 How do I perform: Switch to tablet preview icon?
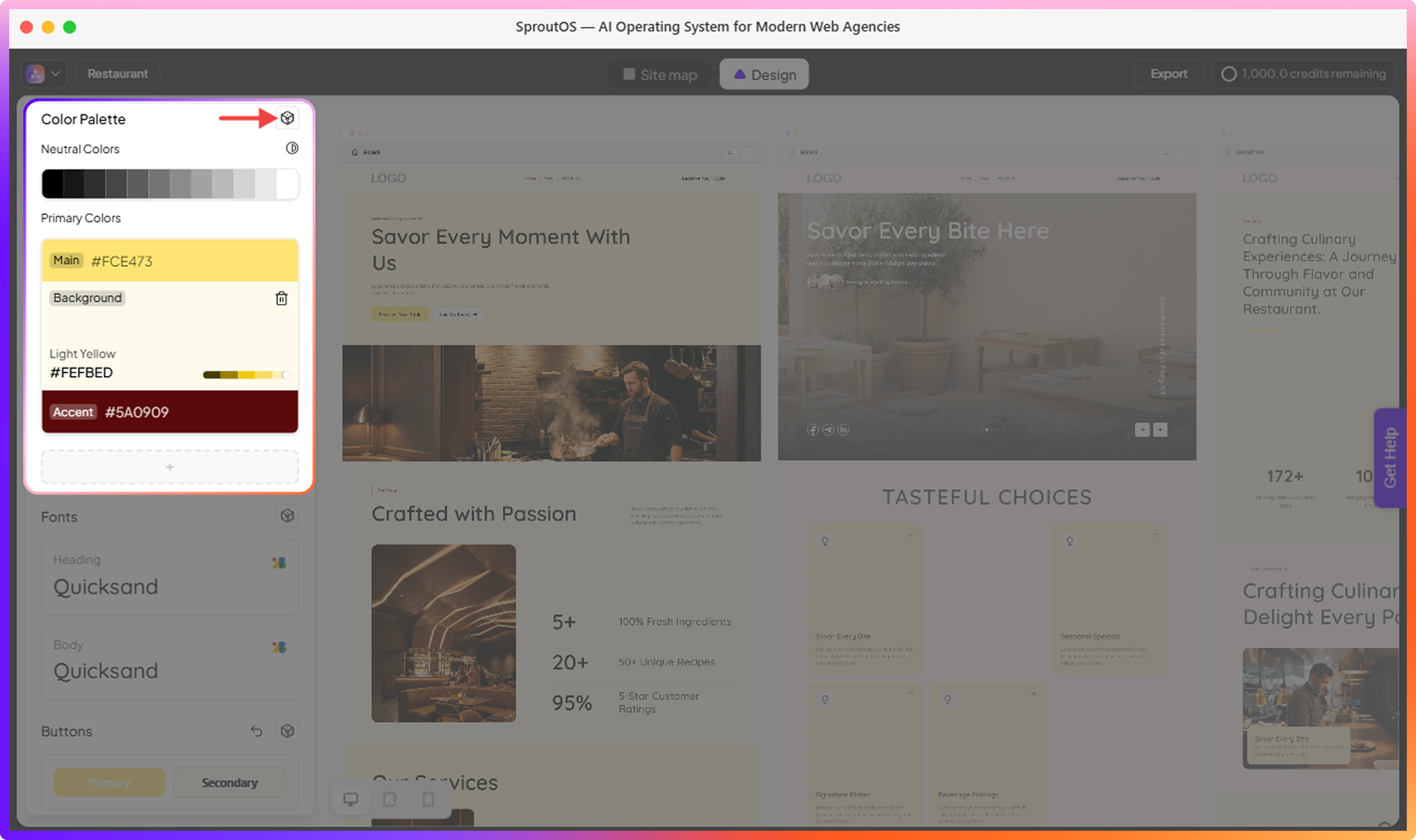(x=390, y=799)
